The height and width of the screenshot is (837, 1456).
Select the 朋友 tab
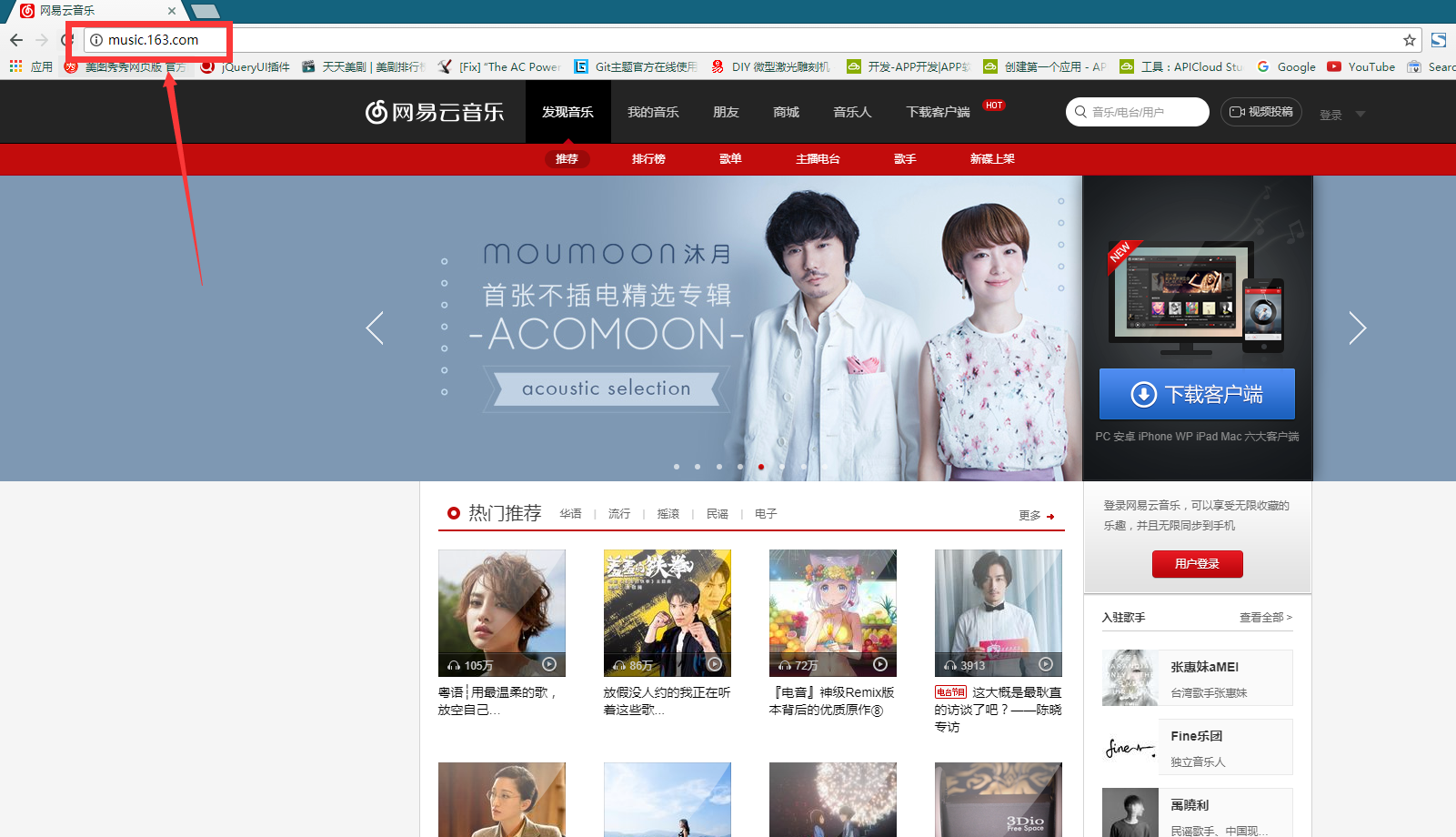[x=726, y=112]
